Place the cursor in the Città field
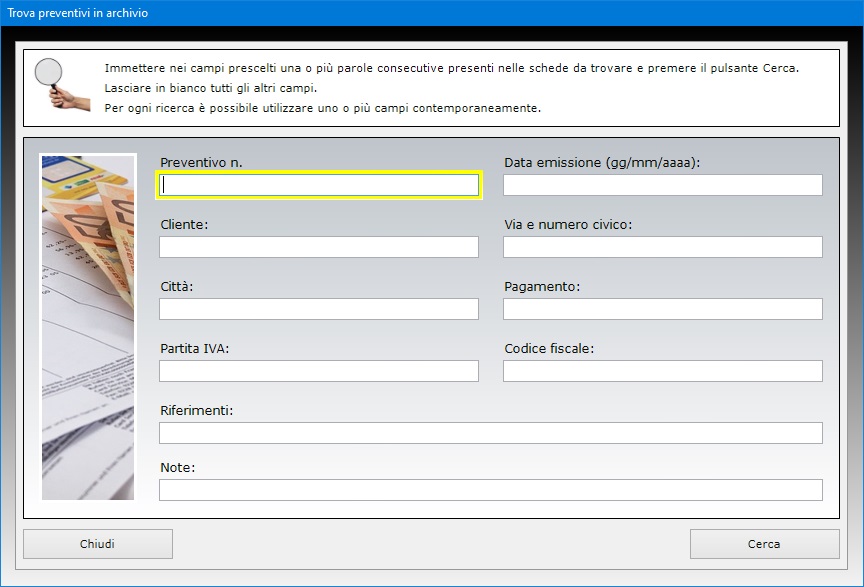Screen dimensions: 864x587 319,309
